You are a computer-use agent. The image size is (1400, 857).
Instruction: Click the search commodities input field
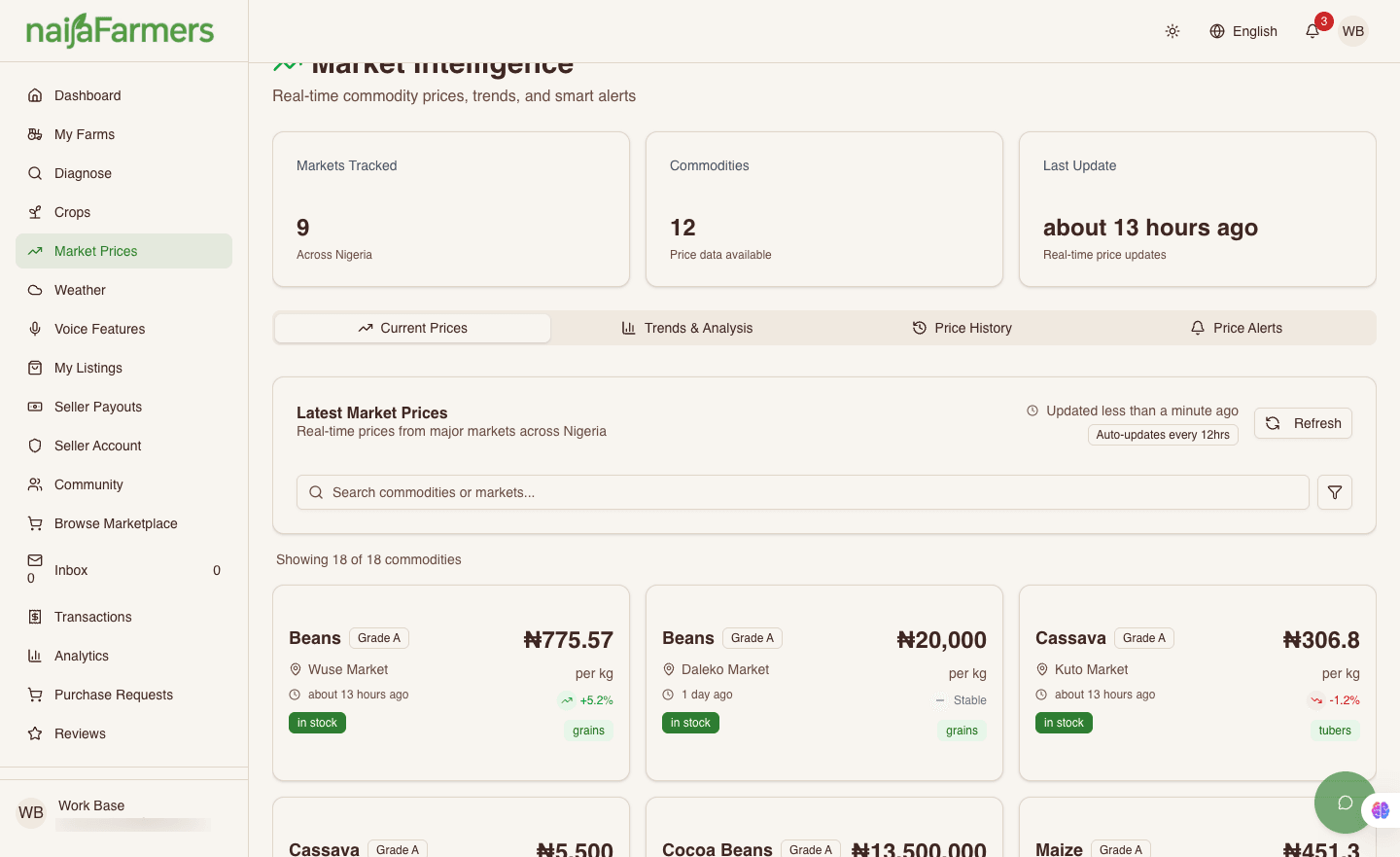(802, 492)
